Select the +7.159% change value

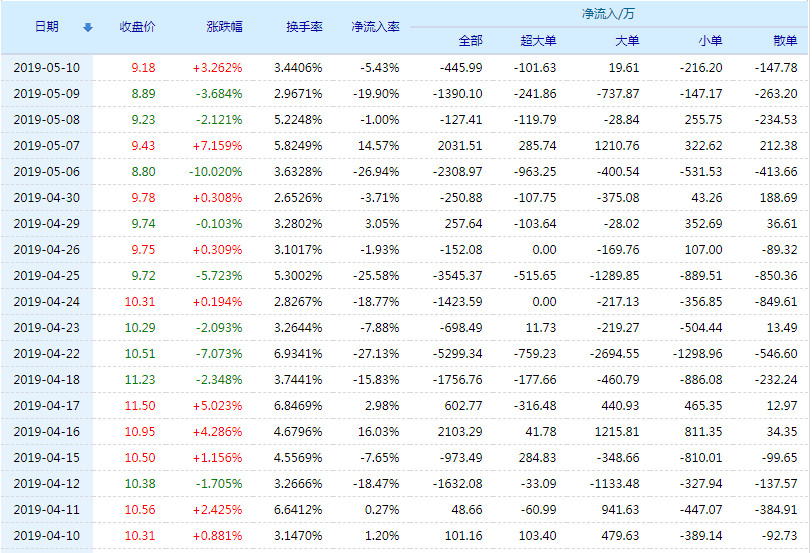[217, 145]
